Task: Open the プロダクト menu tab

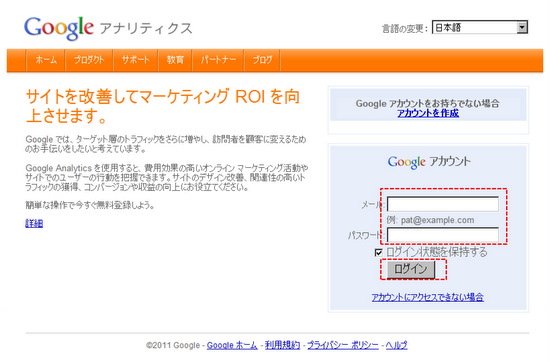Action: pyautogui.click(x=89, y=60)
